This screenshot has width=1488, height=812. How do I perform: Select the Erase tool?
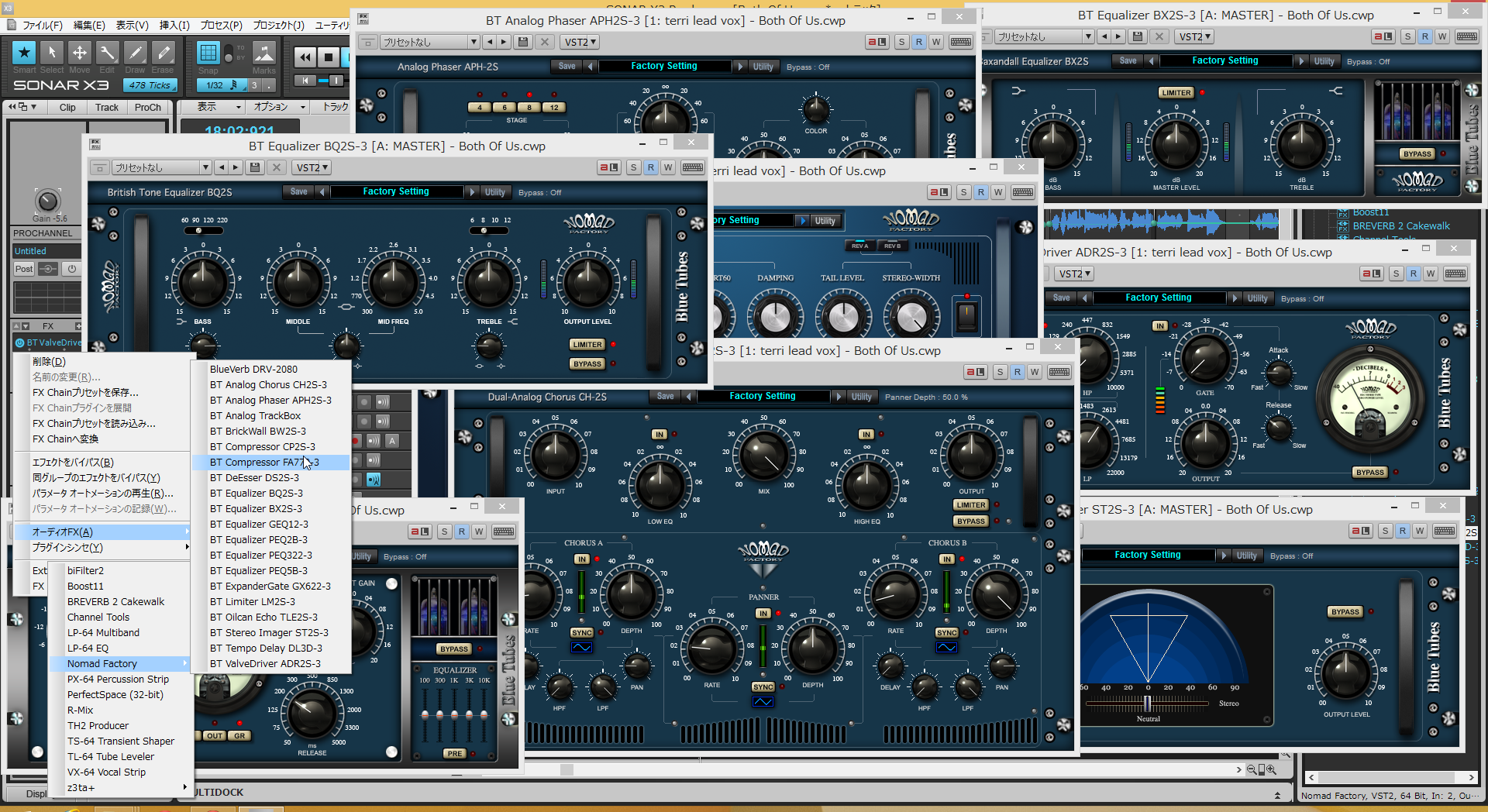(x=163, y=53)
